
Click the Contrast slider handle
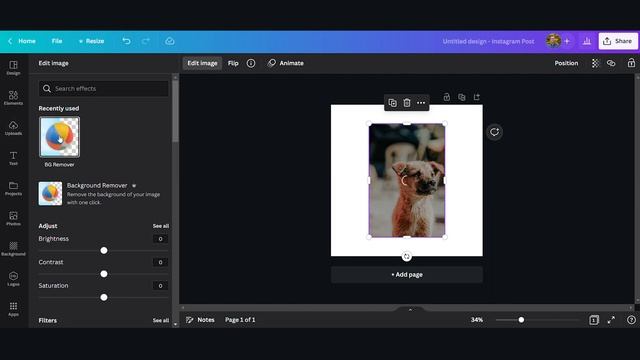104,274
